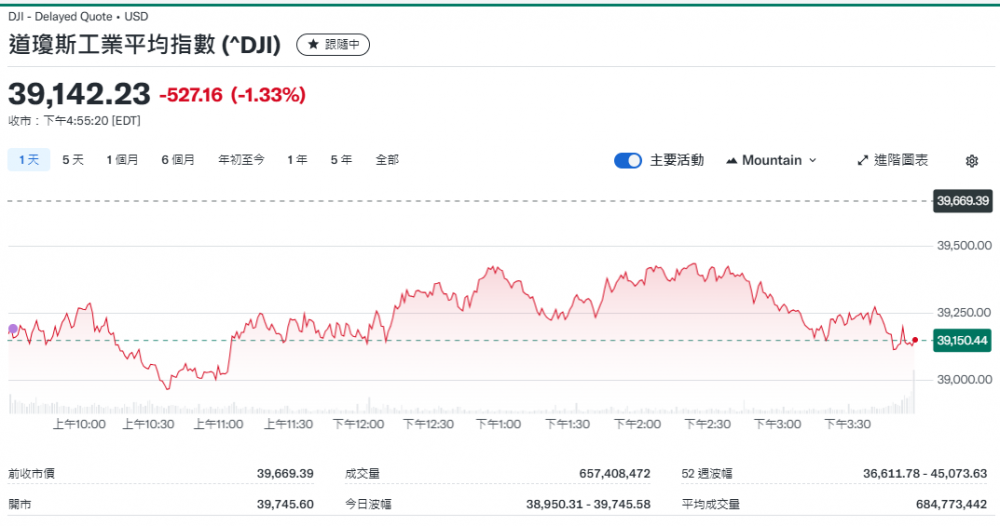Click red current-price dot at chart end
Screen dimensions: 1000x526
tap(914, 341)
